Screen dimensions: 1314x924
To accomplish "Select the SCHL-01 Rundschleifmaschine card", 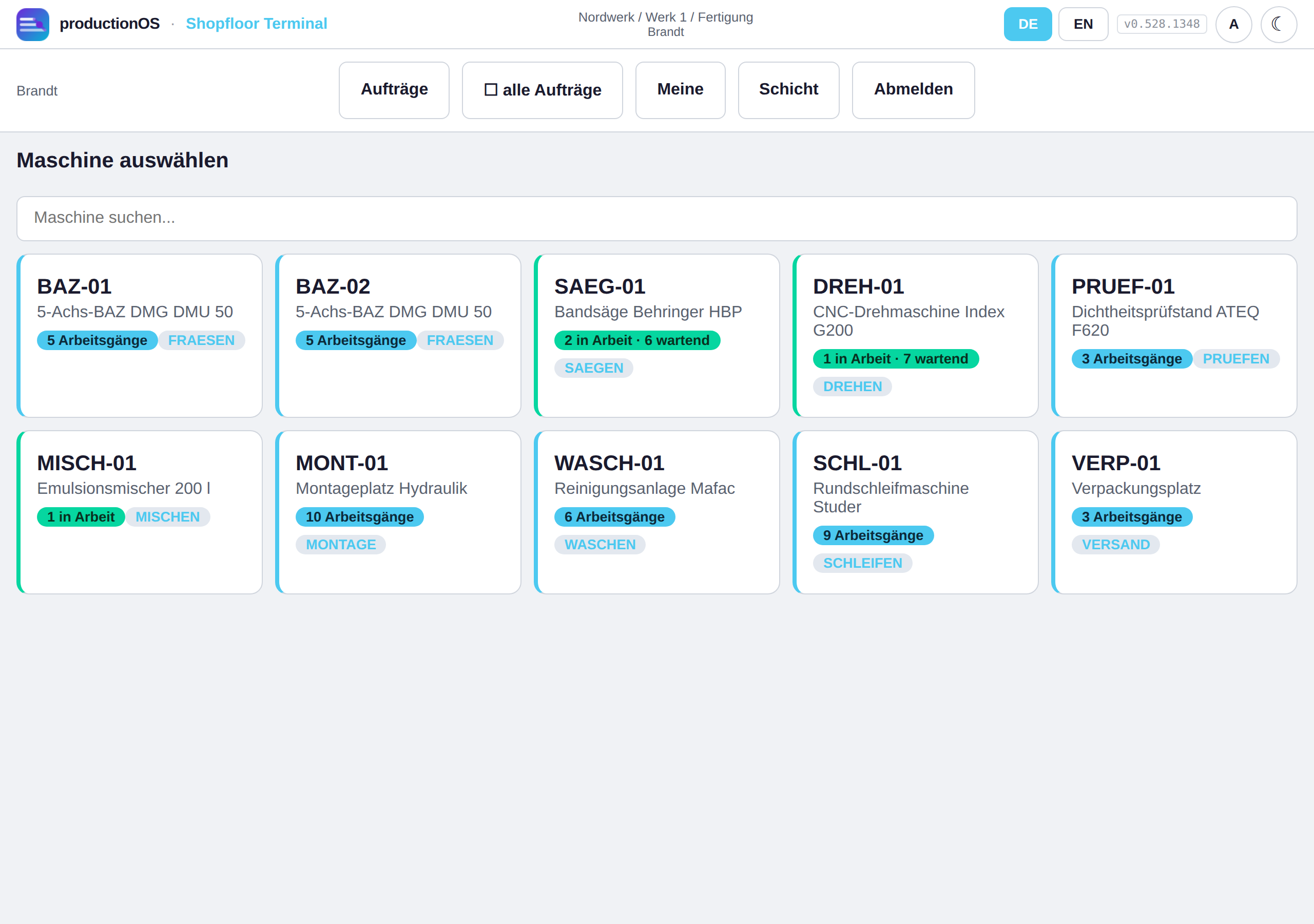I will (x=915, y=512).
